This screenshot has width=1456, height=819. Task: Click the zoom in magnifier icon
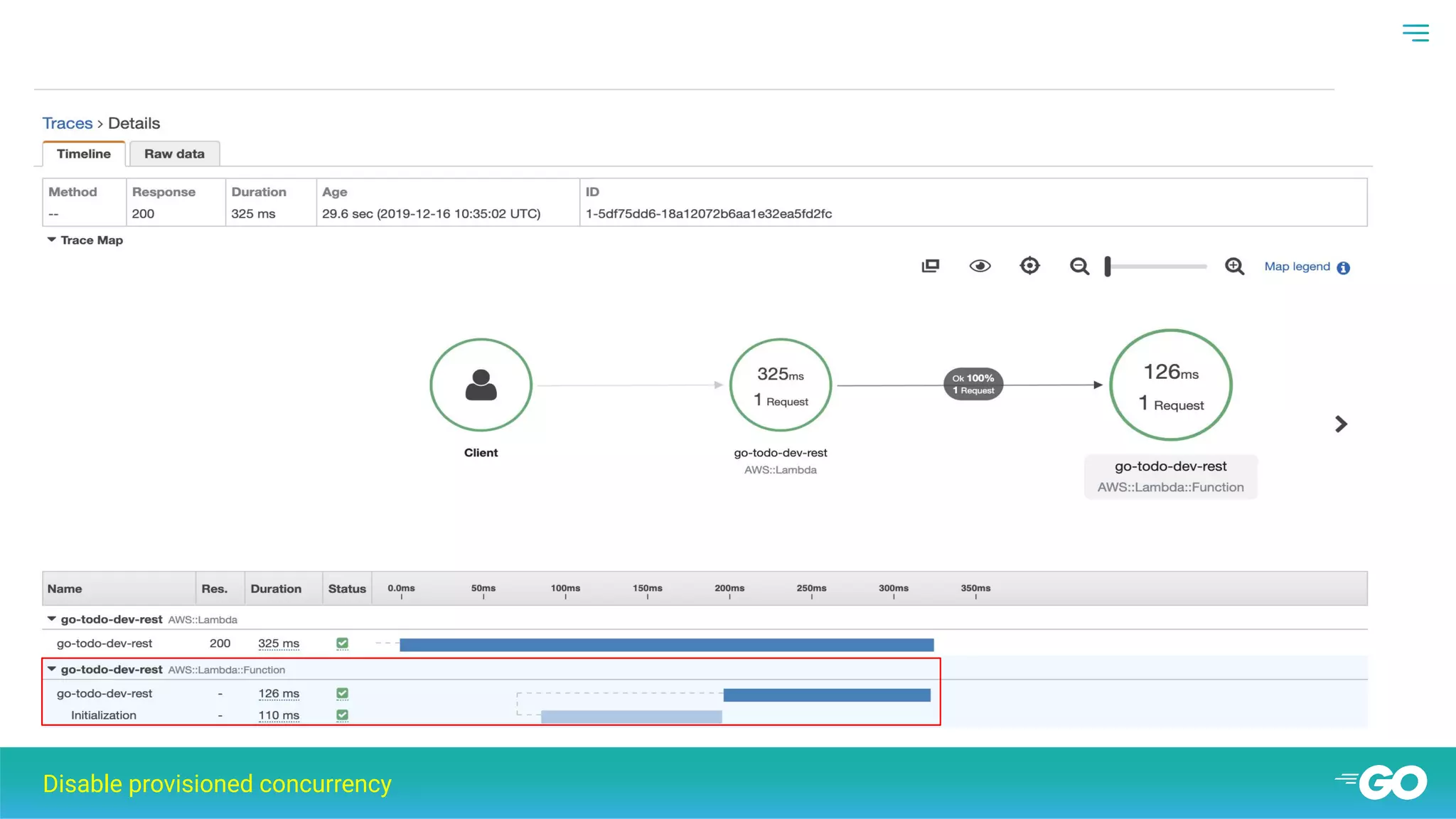[x=1234, y=267]
